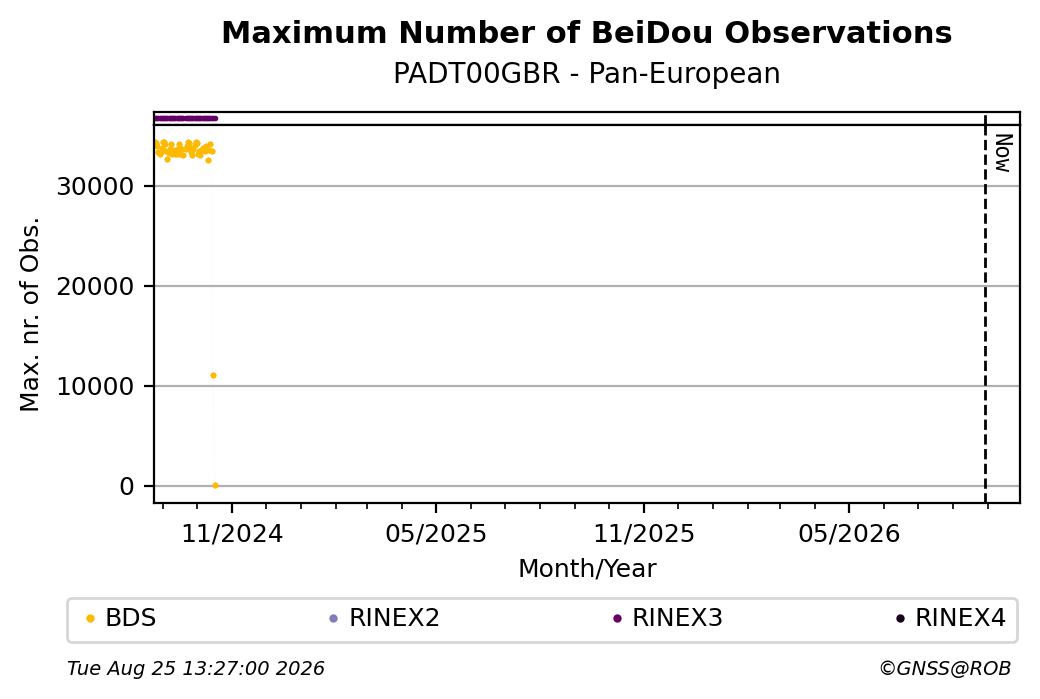Viewport: 1040px width, 699px height.
Task: Select the RINEX2 legend label
Action: coord(394,618)
